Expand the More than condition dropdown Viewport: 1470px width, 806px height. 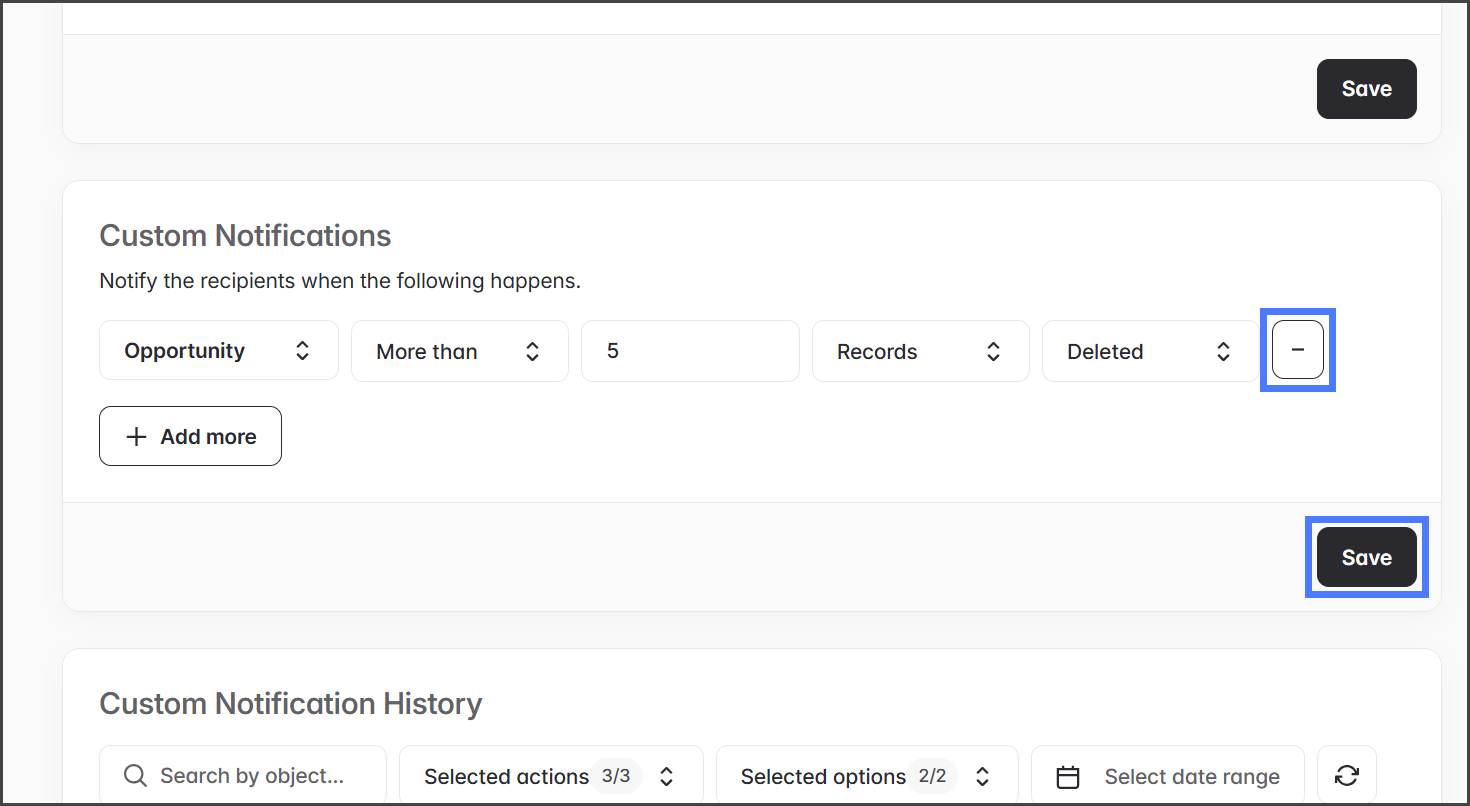pos(459,351)
